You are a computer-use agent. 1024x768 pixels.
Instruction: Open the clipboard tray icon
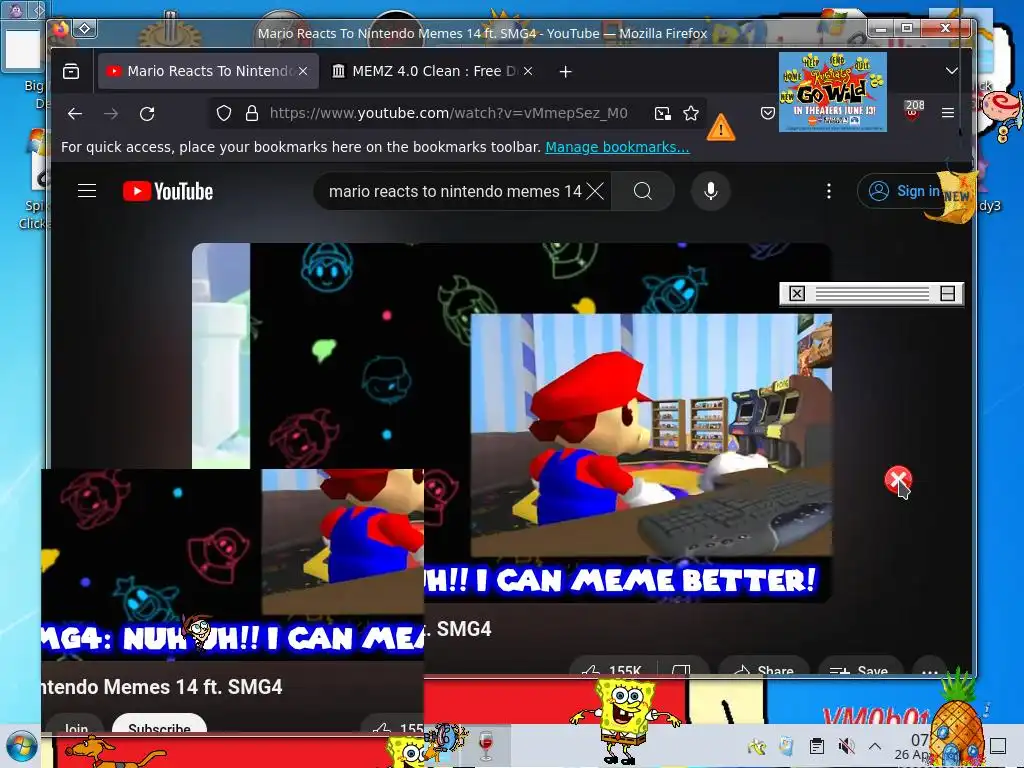coord(816,746)
